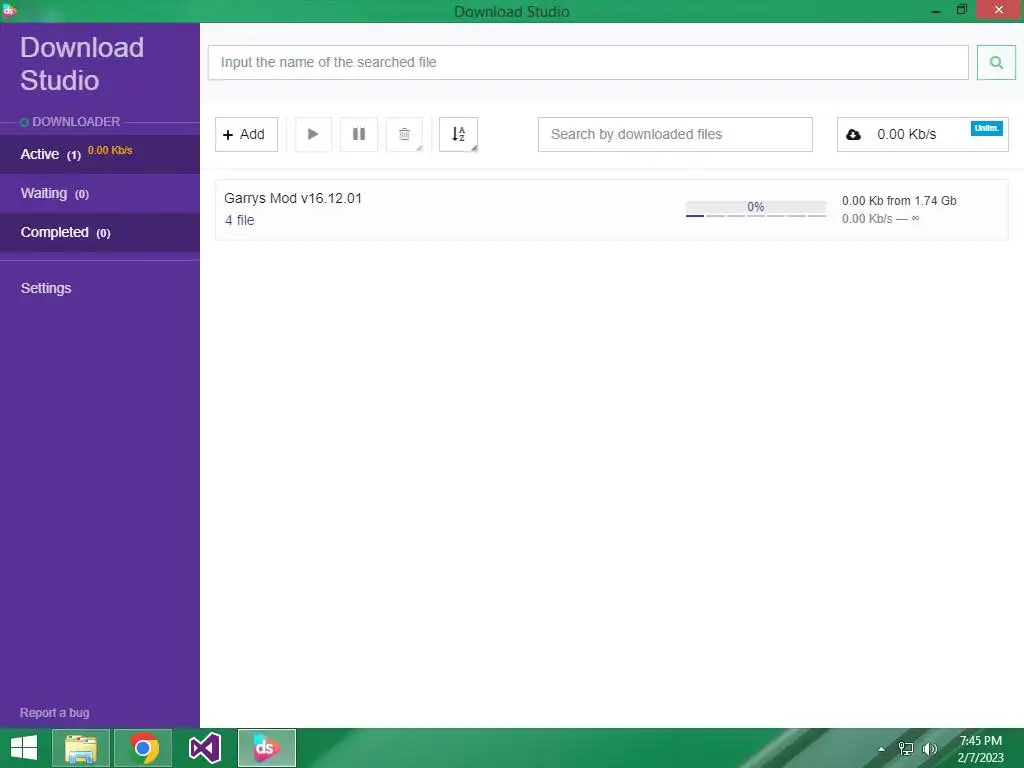Open the Waiting downloads tab
The height and width of the screenshot is (768, 1024).
pyautogui.click(x=100, y=193)
